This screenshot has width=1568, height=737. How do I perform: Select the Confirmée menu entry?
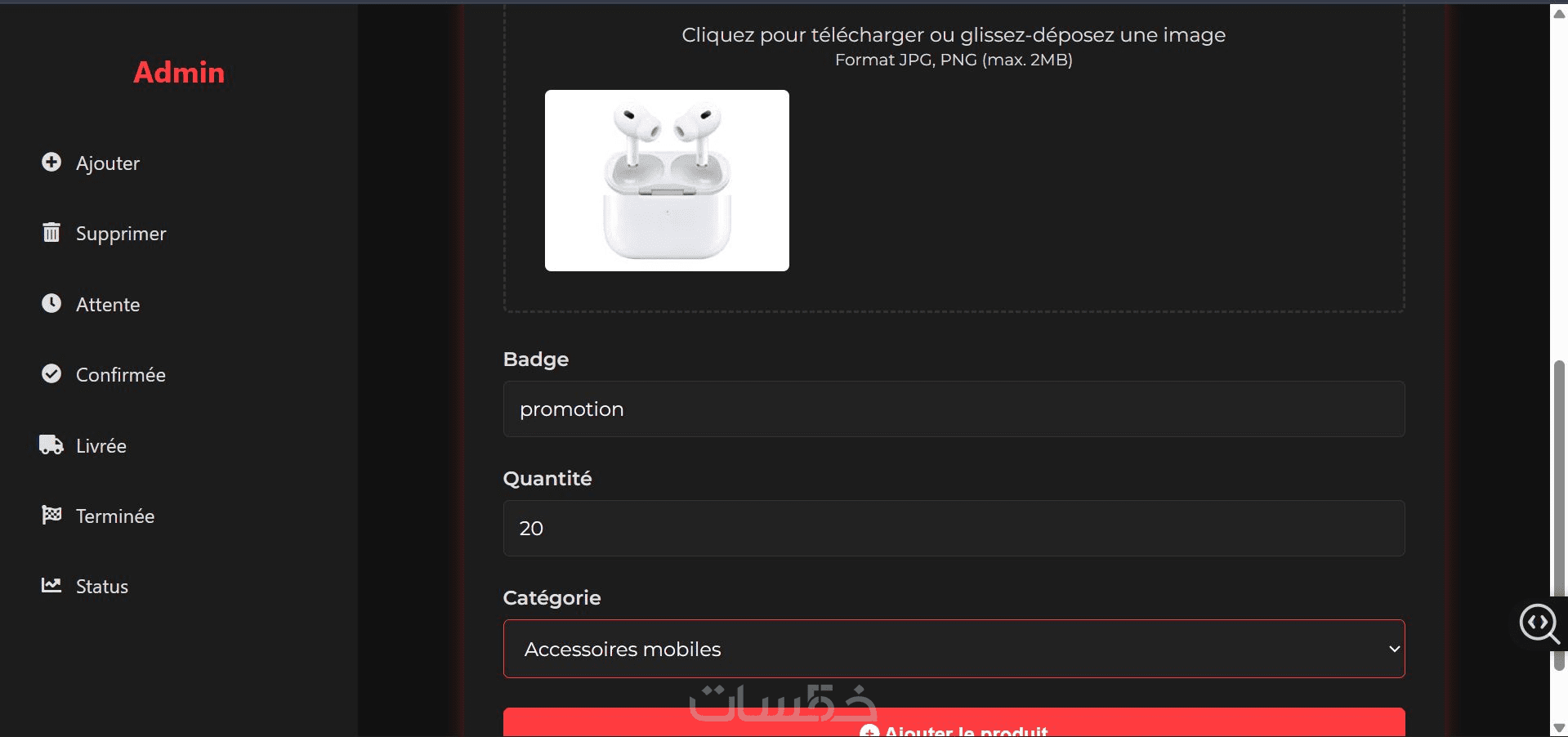click(x=121, y=375)
